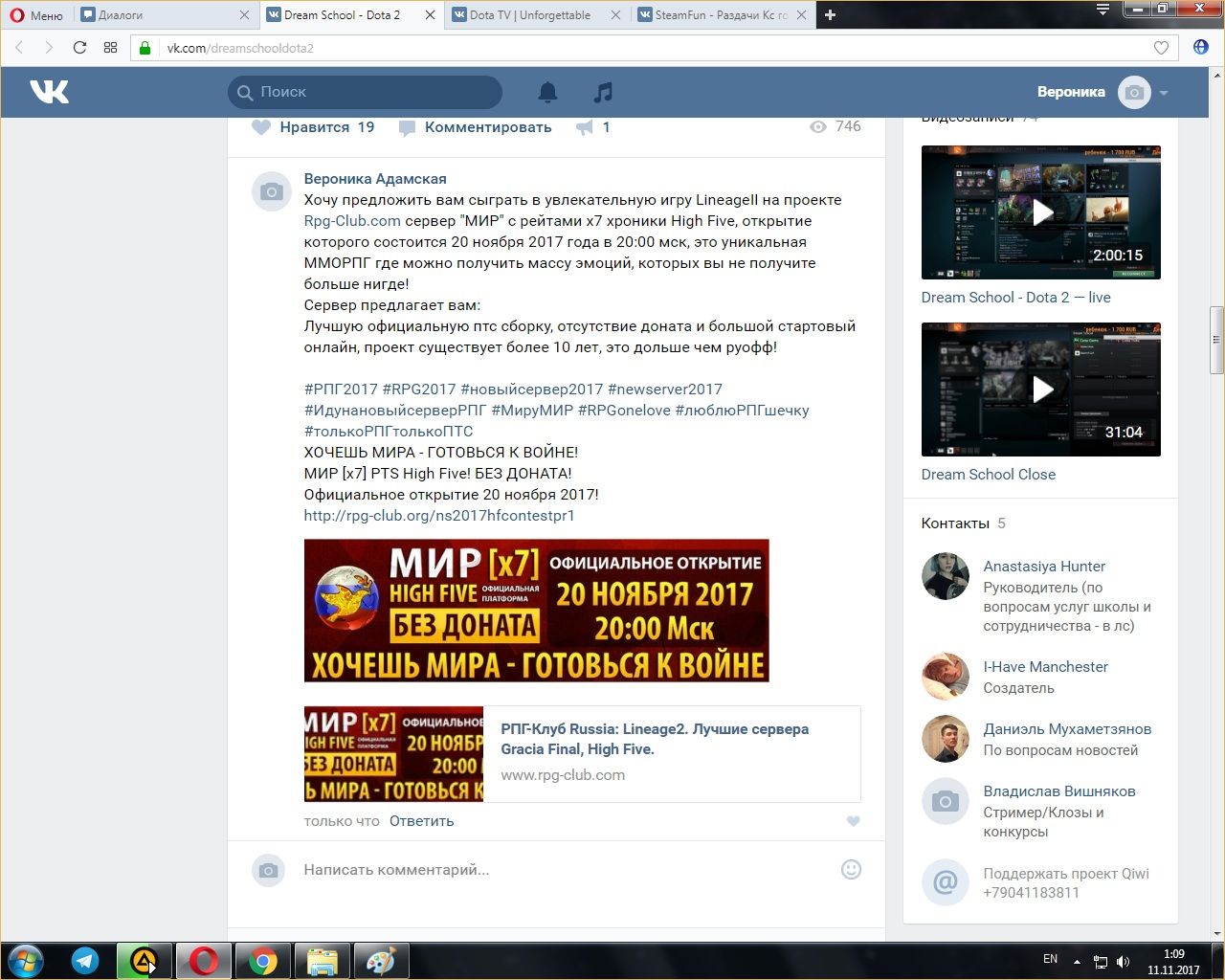Screen dimensions: 1225x980
Task: Switch to the Диалоги browser tab
Action: [165, 14]
